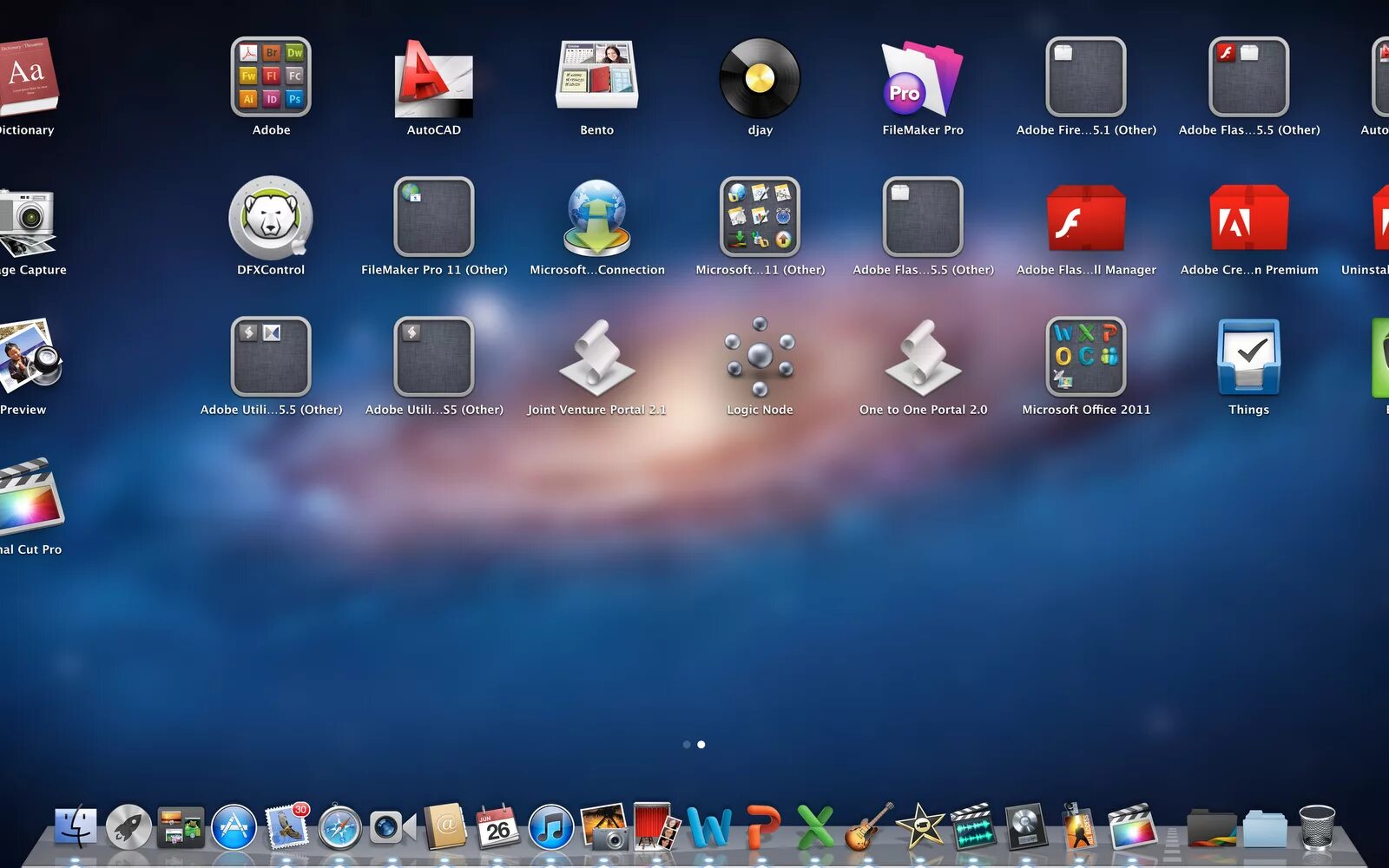Open the Adobe Fire...5.1 (Other) folder

(1086, 77)
